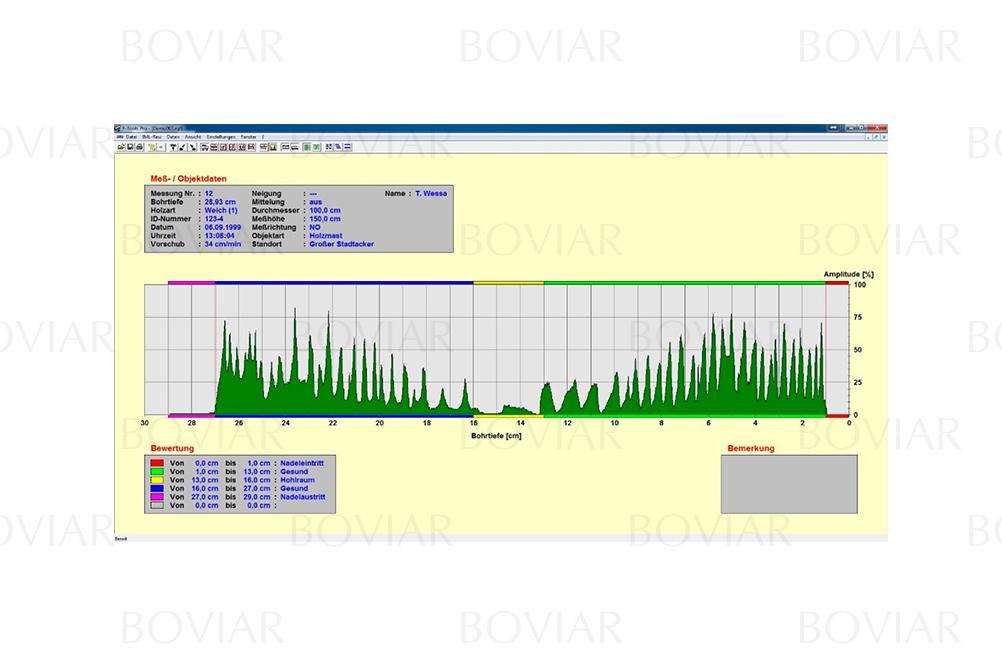Select the yellow Hohlraum color swatch
The height and width of the screenshot is (666, 1002).
pos(156,480)
